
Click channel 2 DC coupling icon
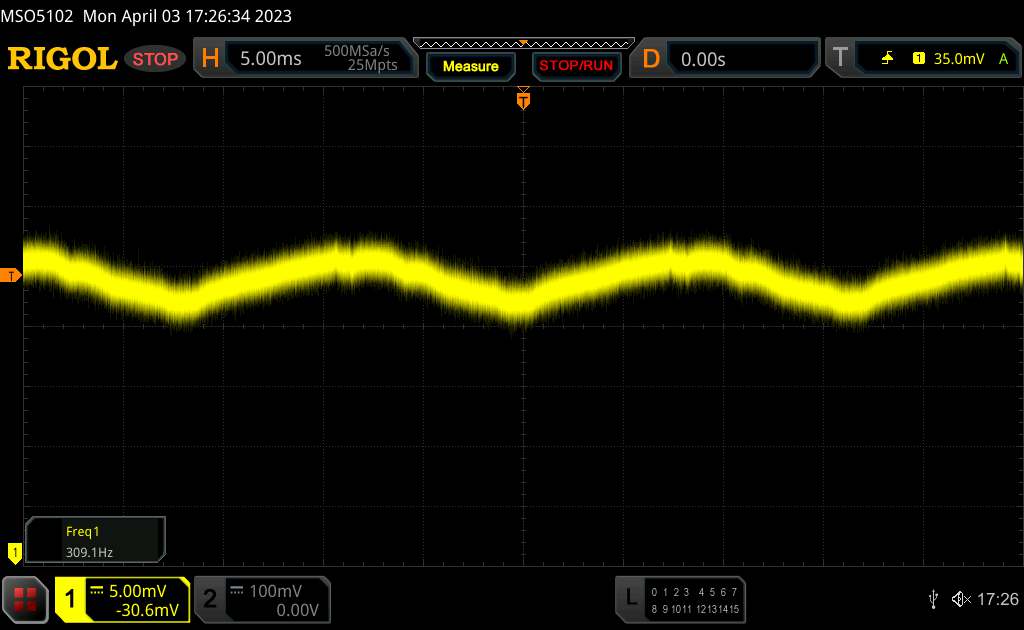click(236, 591)
